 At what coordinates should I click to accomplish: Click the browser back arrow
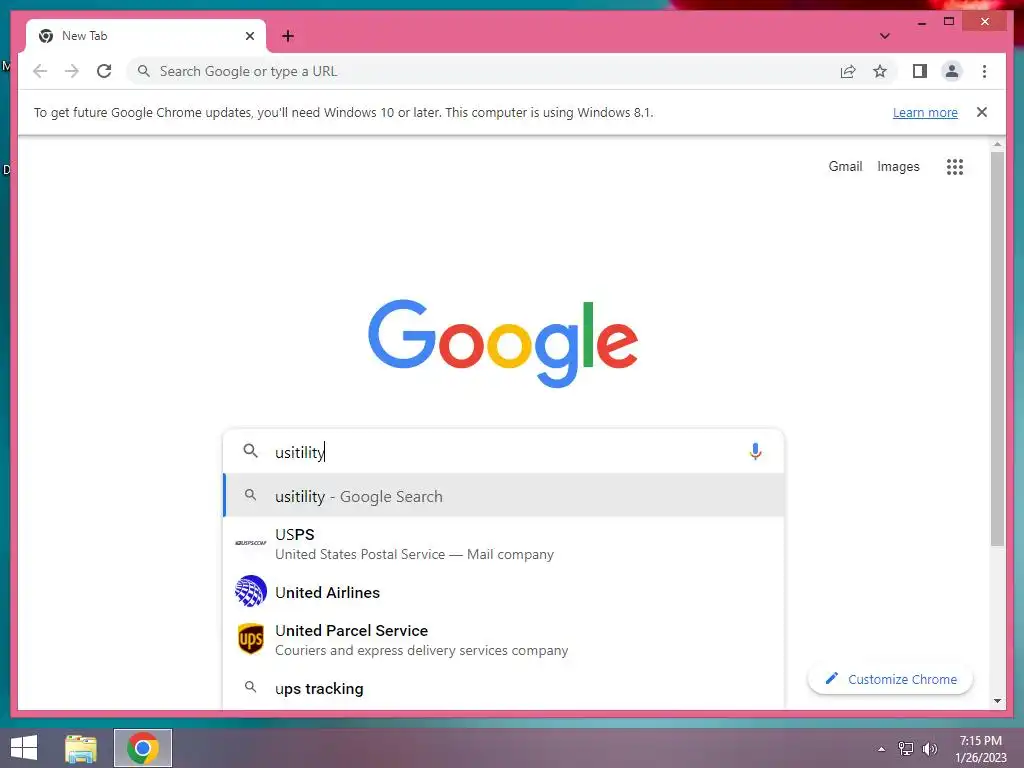(x=40, y=71)
